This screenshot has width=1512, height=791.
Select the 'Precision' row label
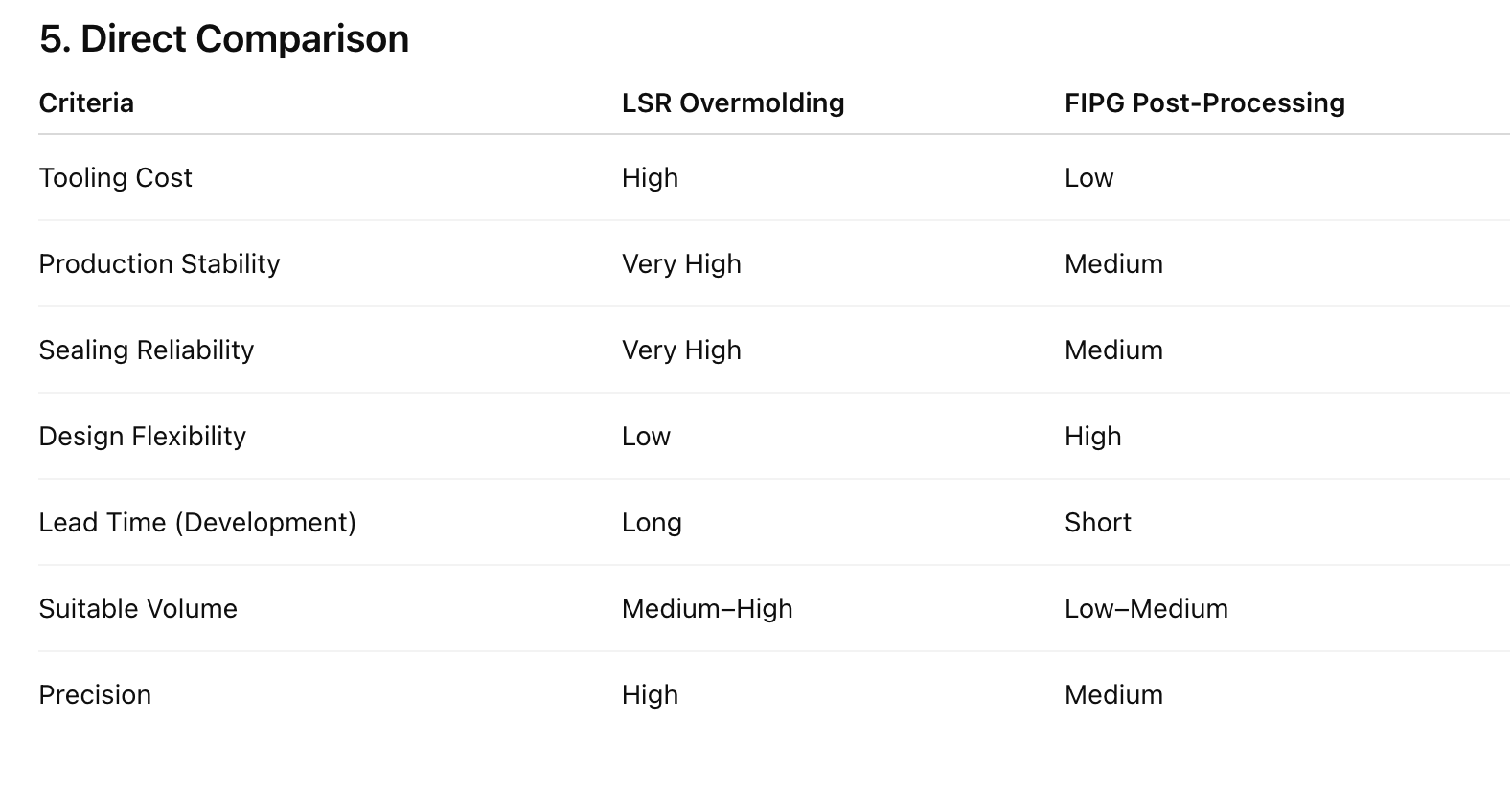(x=95, y=695)
